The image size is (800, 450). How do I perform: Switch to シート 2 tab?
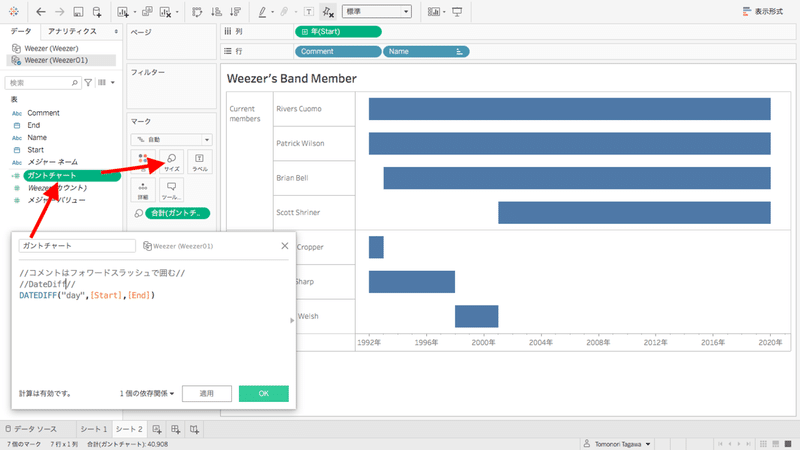coord(129,429)
